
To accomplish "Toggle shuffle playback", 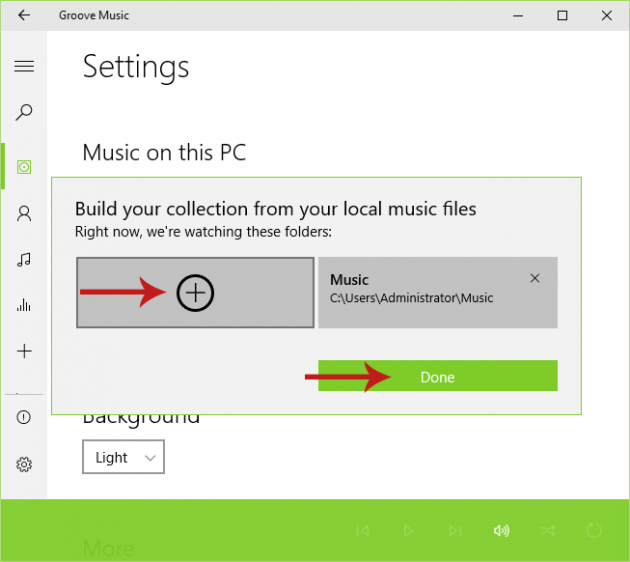I will 547,530.
